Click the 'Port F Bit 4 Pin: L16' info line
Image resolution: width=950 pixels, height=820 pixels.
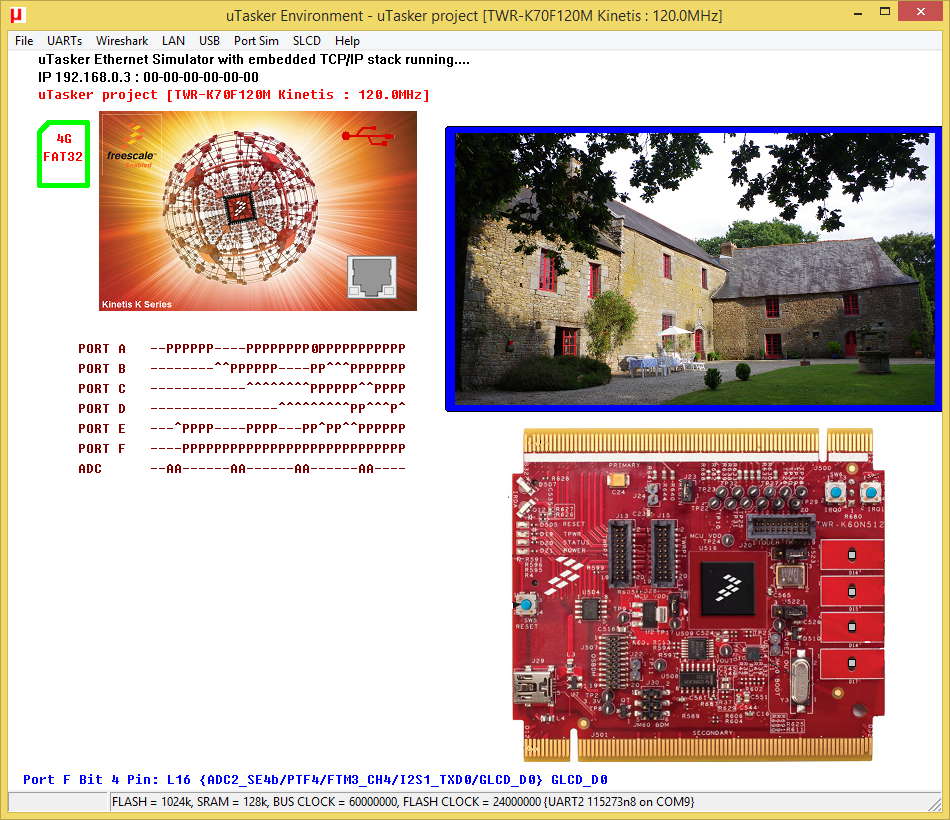click(x=315, y=779)
